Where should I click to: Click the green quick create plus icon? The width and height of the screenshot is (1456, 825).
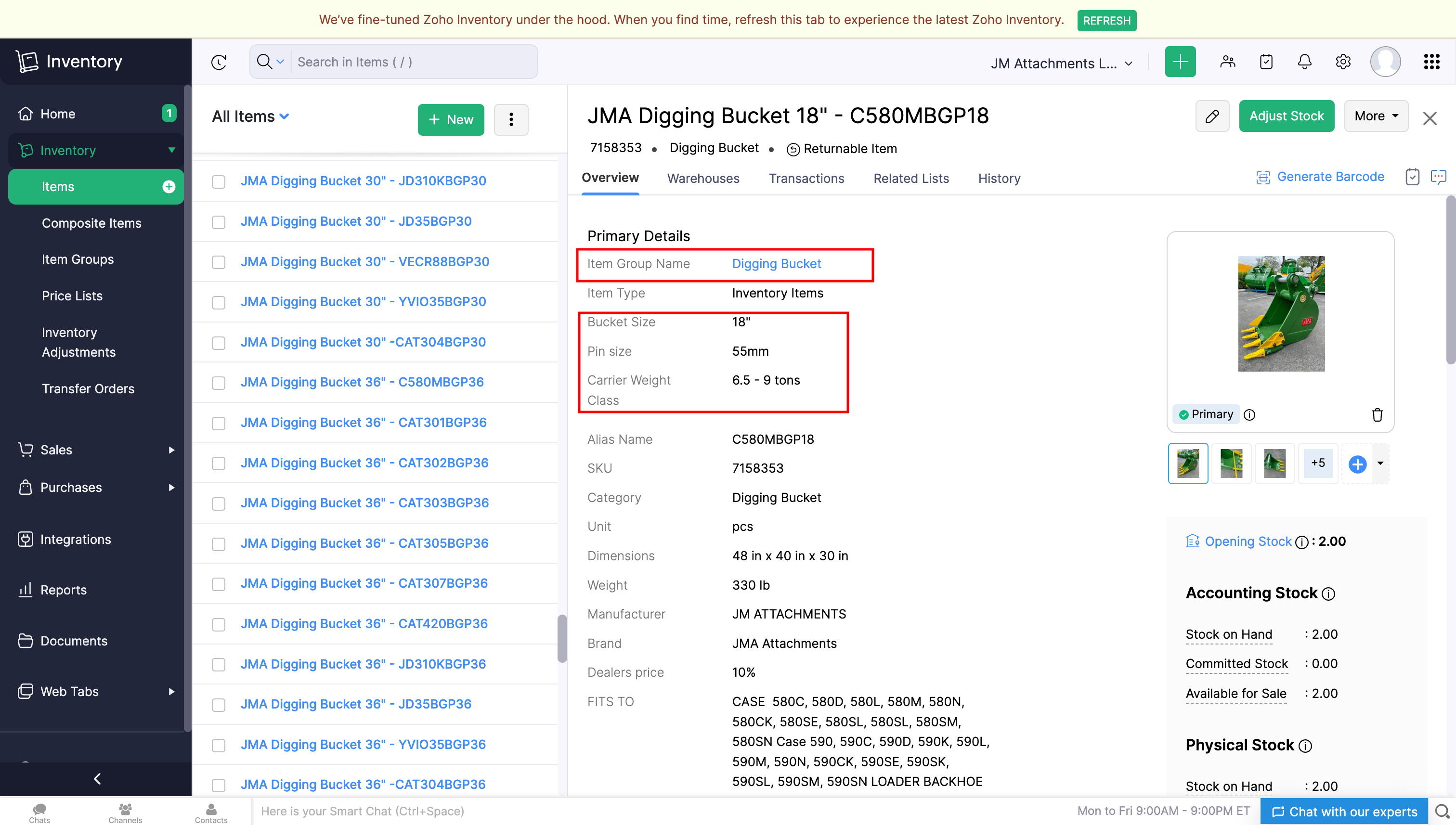1180,62
